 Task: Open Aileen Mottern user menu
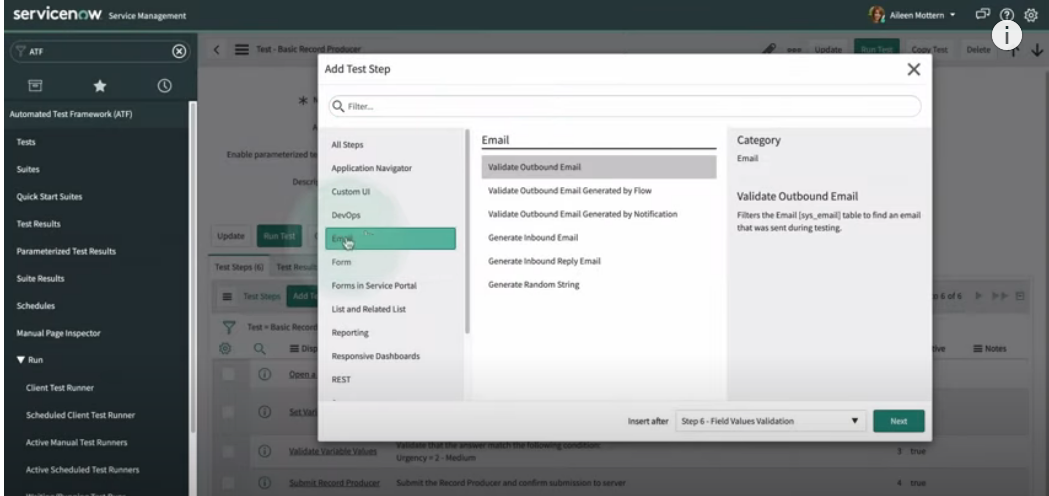click(913, 15)
